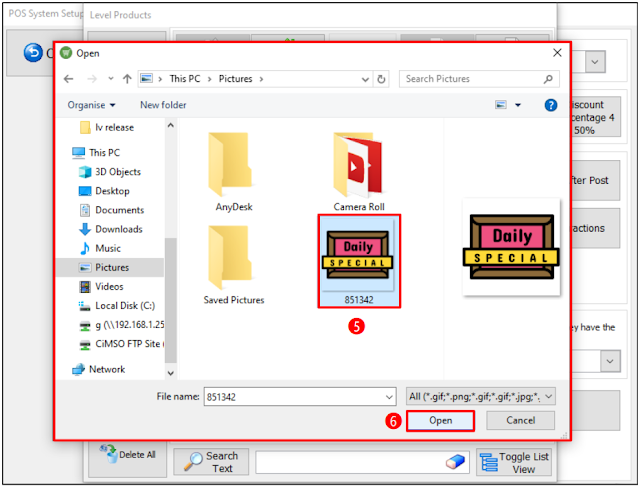Select CiMSO FTP Site in navigation pane
Viewport: 640px width, 486px height.
tap(121, 344)
